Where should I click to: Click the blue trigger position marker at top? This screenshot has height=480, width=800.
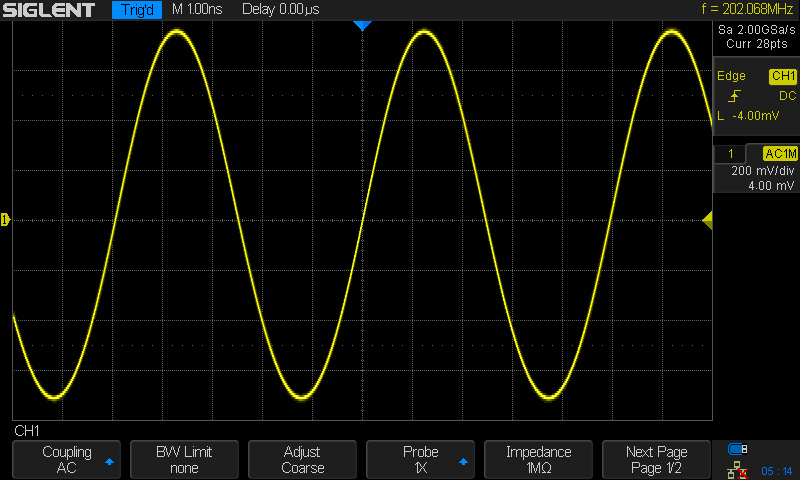click(363, 26)
